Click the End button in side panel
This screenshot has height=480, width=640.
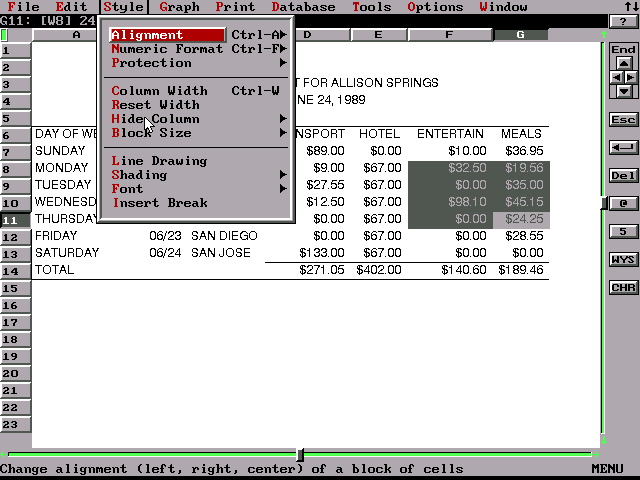[623, 49]
